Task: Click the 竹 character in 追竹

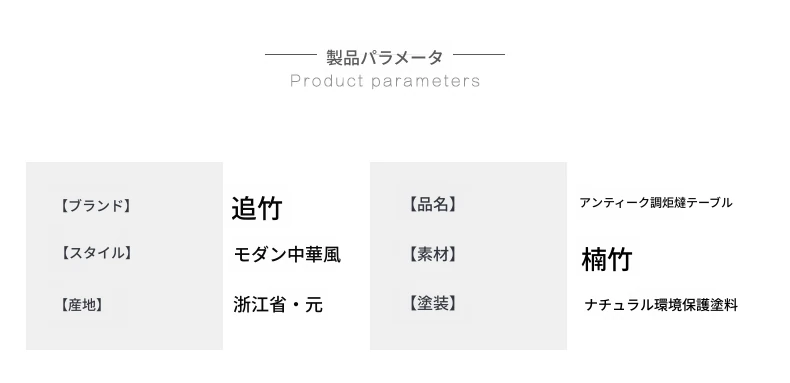Action: [x=270, y=208]
